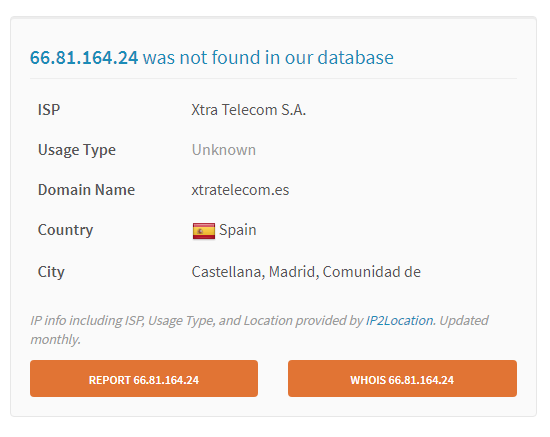The image size is (550, 437).
Task: Click the Spain country name text
Action: [x=238, y=230]
